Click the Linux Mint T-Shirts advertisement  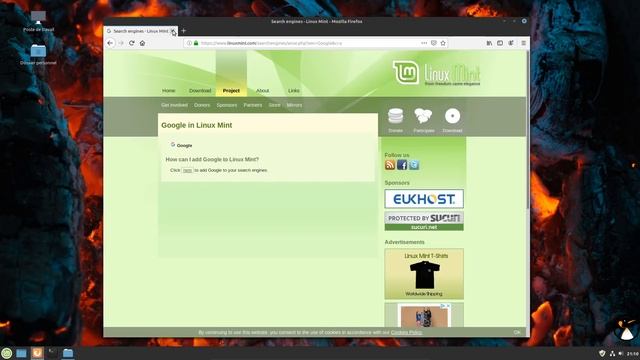click(424, 274)
